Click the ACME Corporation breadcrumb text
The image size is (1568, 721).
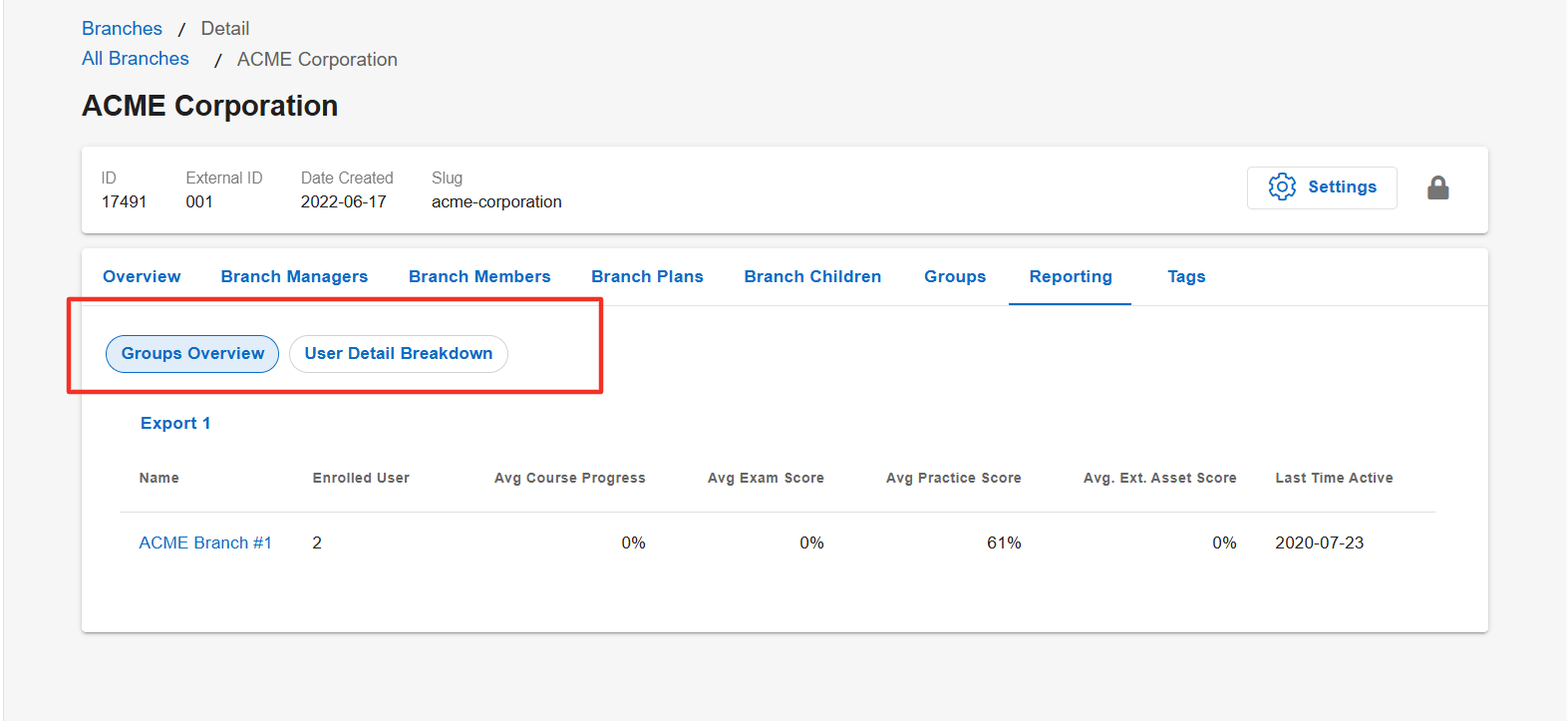click(317, 60)
